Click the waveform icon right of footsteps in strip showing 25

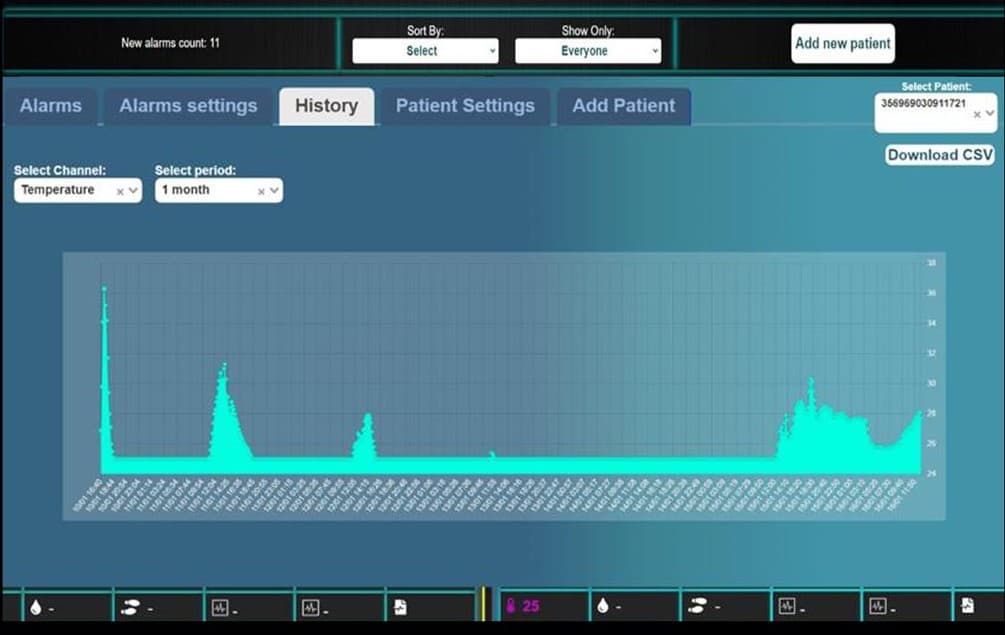(786, 606)
